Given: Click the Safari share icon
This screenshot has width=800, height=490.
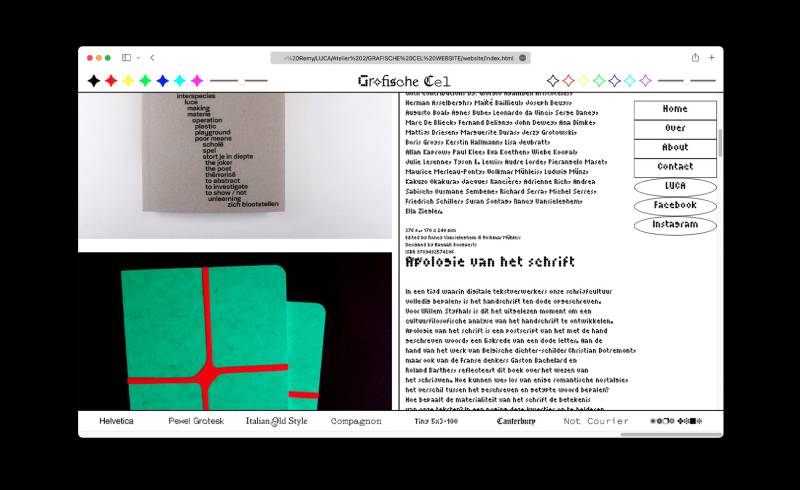Looking at the screenshot, I should 694,58.
